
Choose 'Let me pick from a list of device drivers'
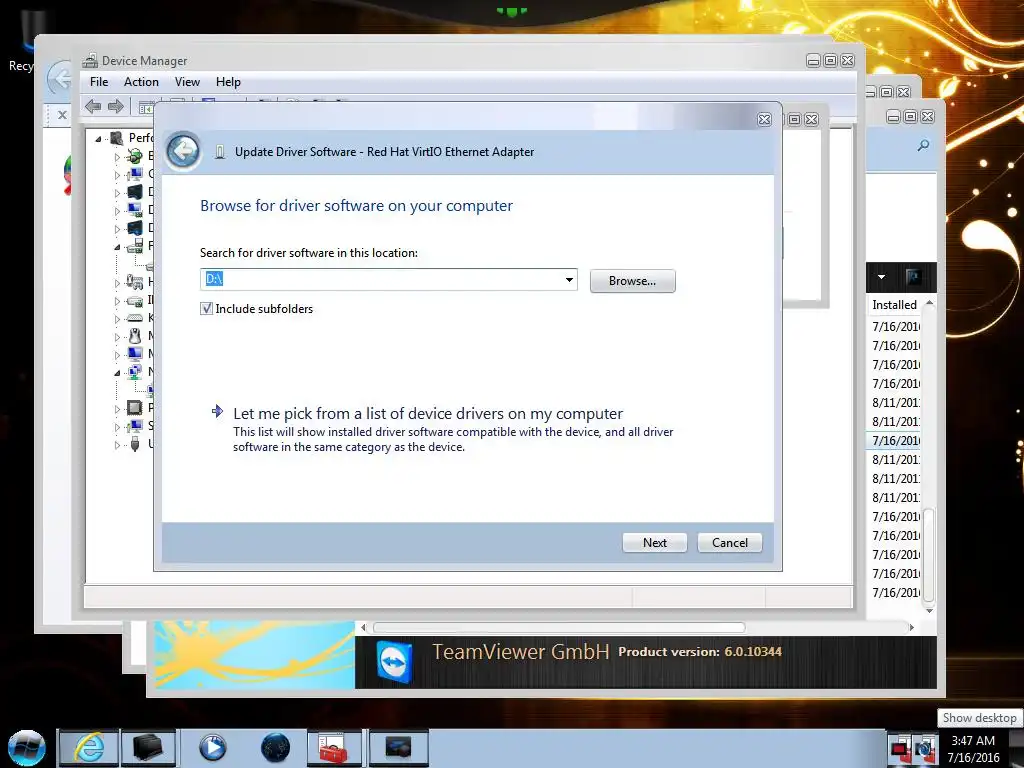coord(428,413)
